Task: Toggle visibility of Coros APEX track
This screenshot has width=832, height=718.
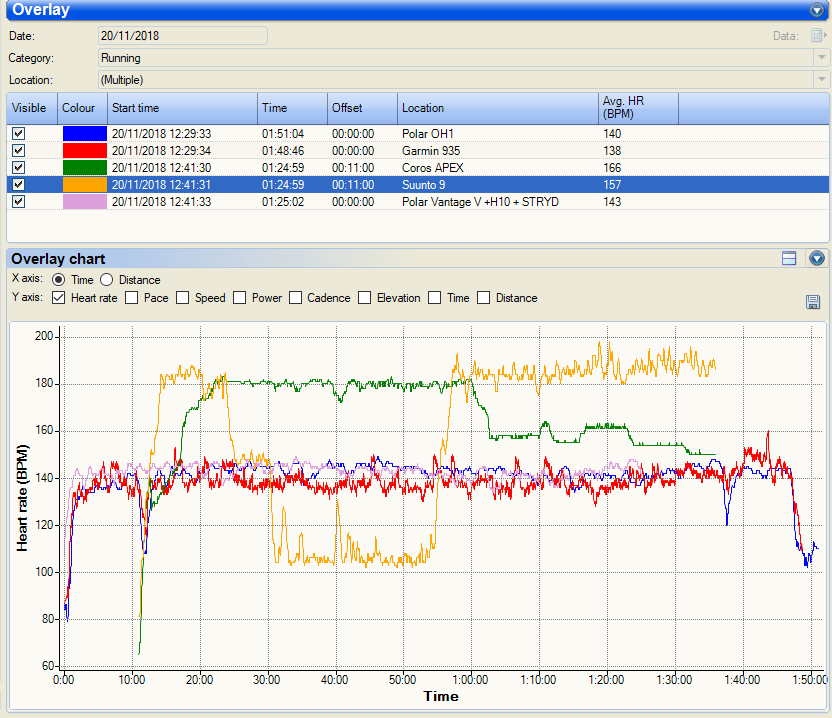Action: (18, 167)
